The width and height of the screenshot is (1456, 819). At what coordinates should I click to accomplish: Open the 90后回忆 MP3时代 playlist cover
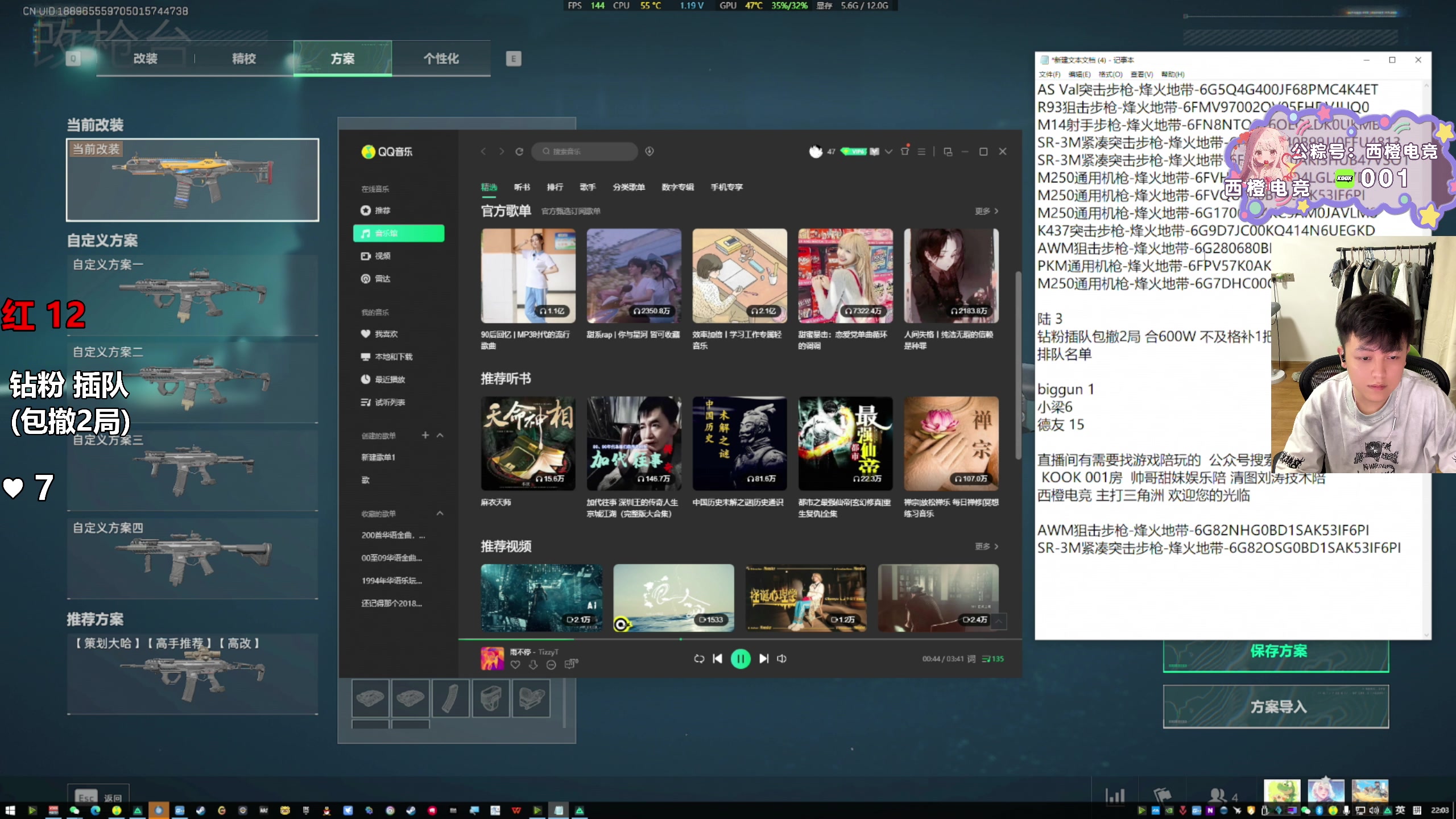(528, 276)
